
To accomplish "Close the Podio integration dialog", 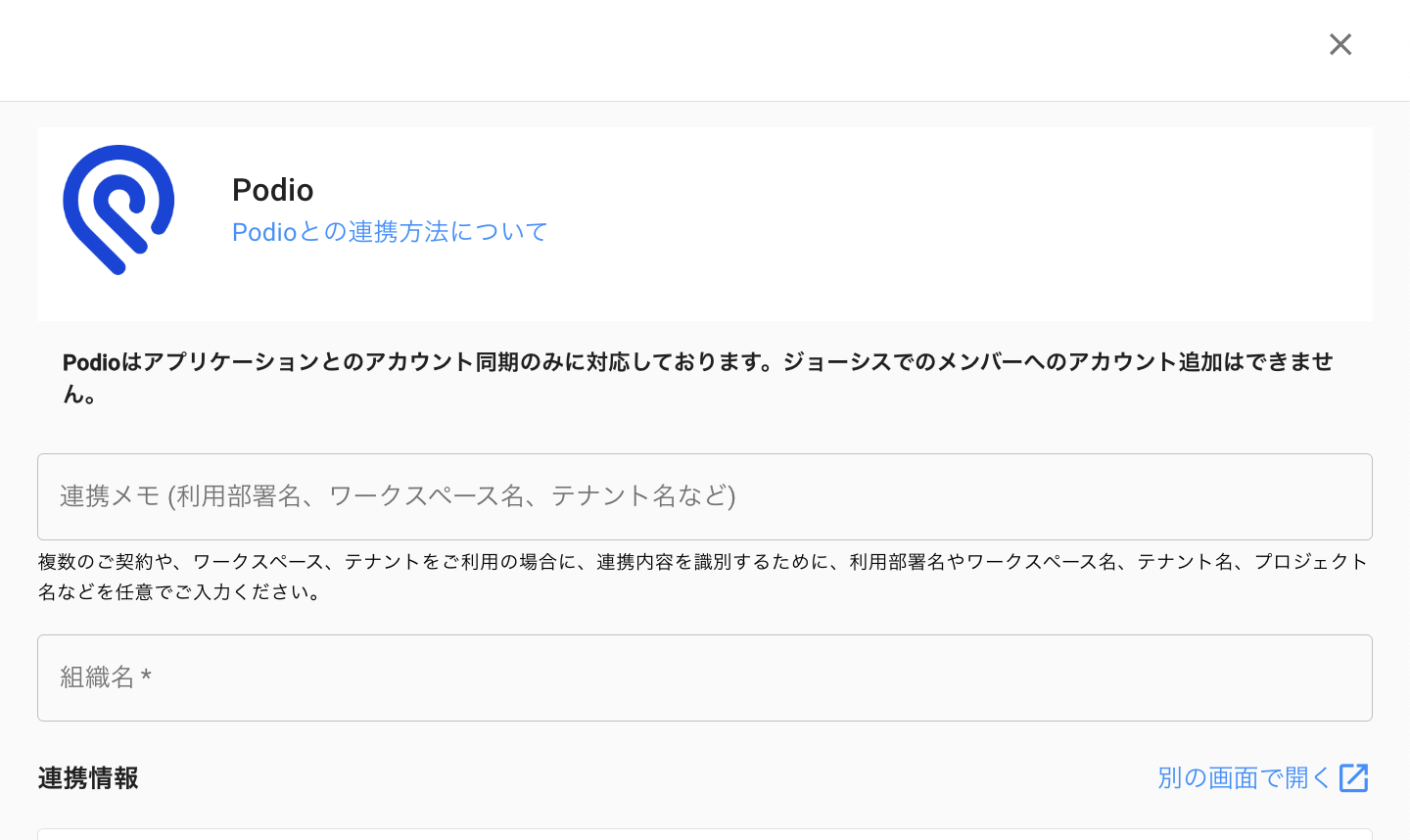I will tap(1340, 44).
